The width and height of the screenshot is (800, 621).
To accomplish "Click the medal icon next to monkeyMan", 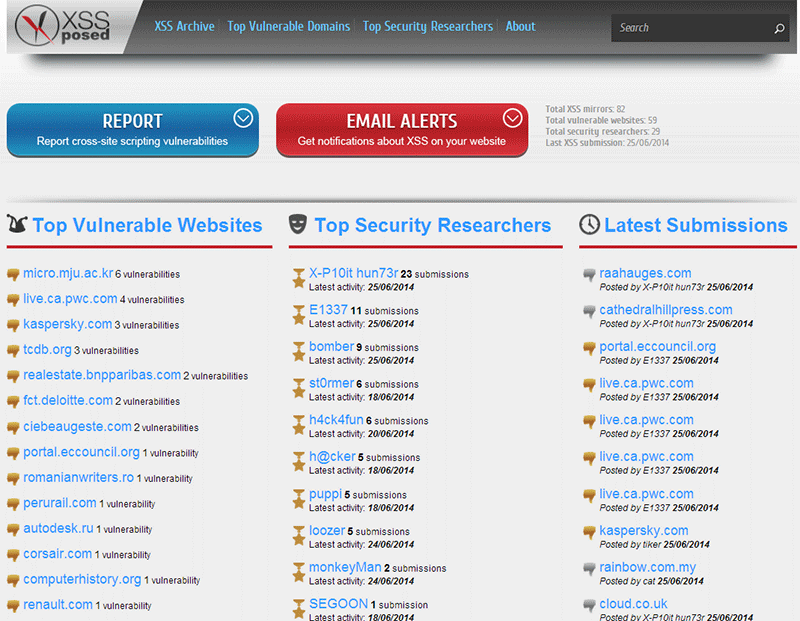I will (x=298, y=573).
